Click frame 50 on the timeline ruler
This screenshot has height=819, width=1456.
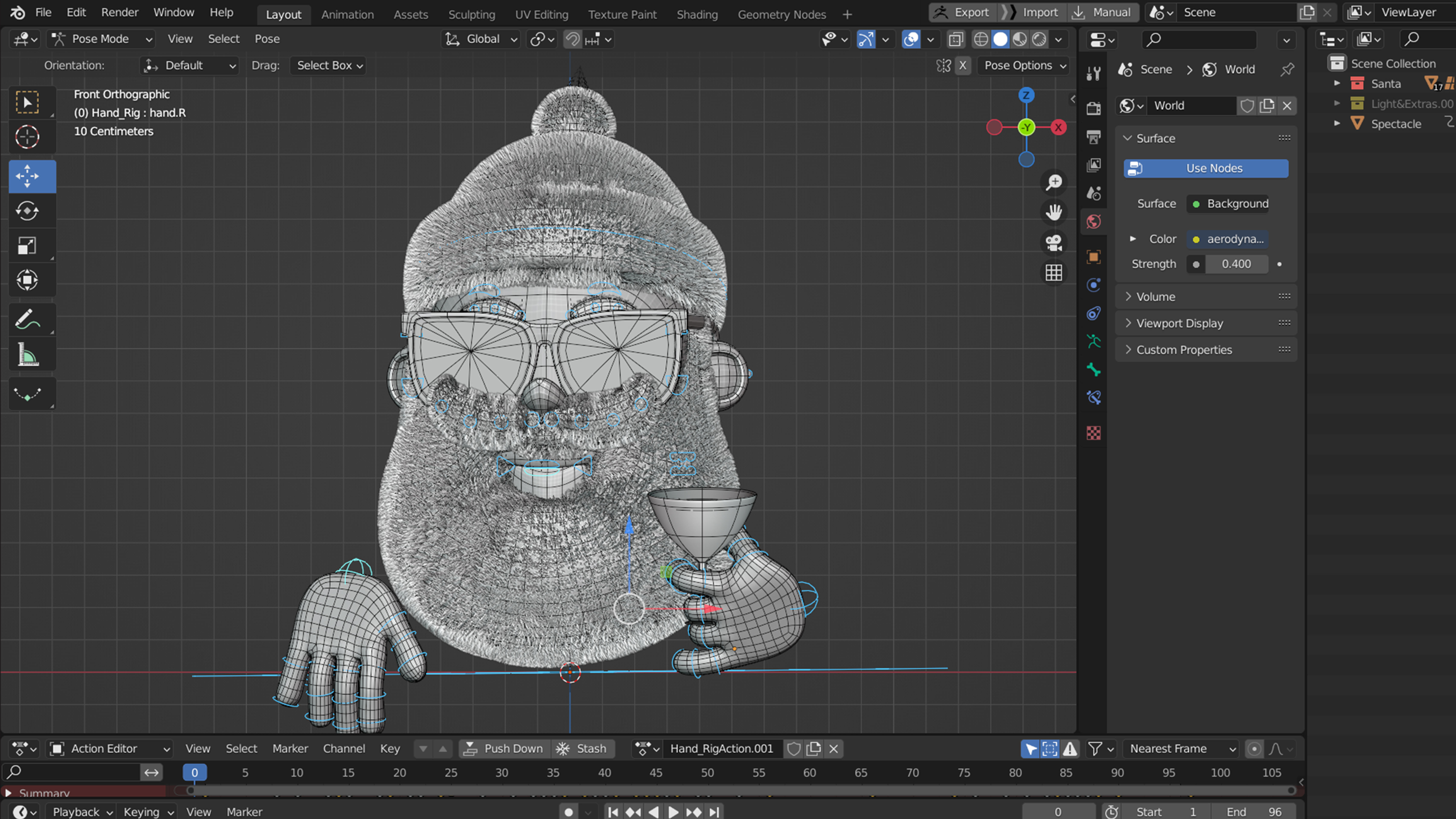click(707, 773)
